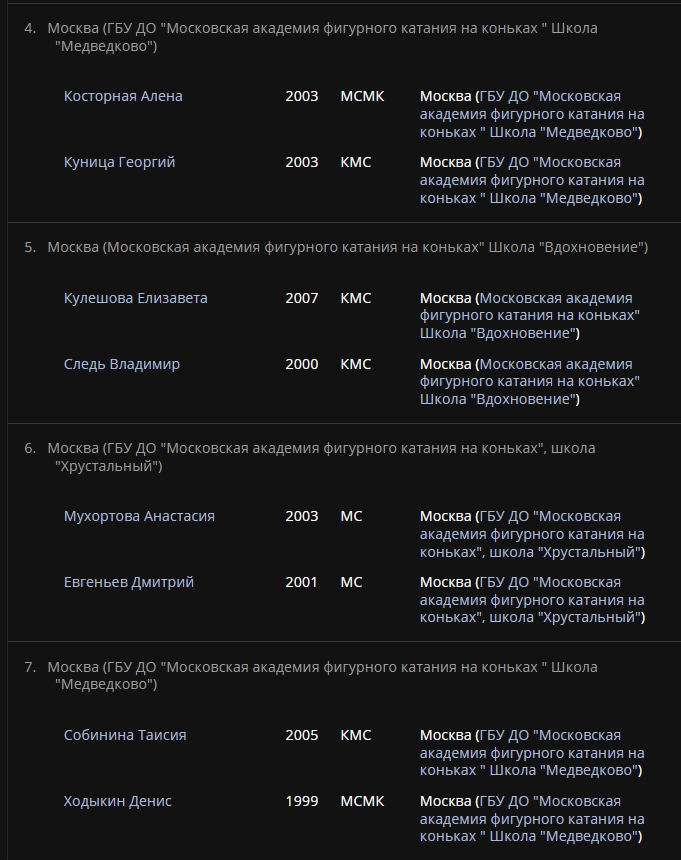Select team 7 heading for Школа Медведково
The width and height of the screenshot is (681, 860).
(x=322, y=676)
